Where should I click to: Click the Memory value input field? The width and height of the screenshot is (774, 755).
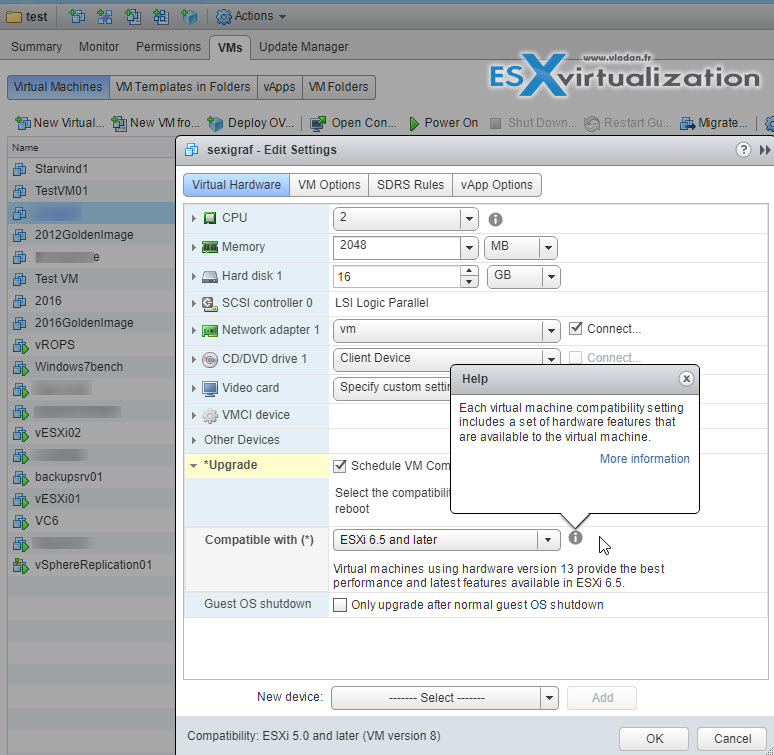[397, 248]
